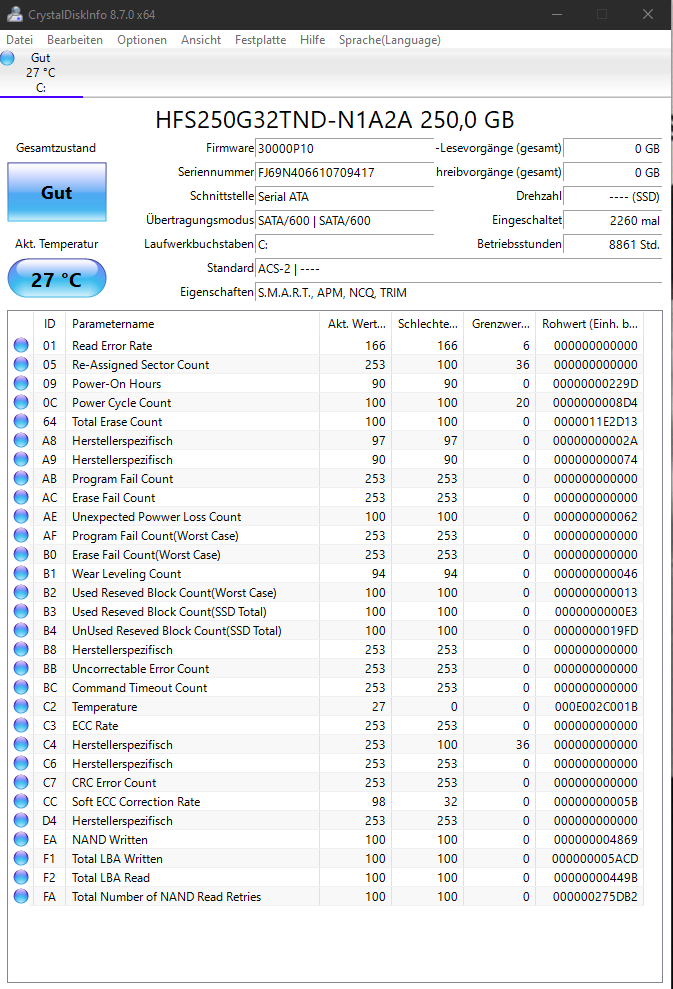Click the Gut health status button
673x989 pixels.
pyautogui.click(x=57, y=192)
